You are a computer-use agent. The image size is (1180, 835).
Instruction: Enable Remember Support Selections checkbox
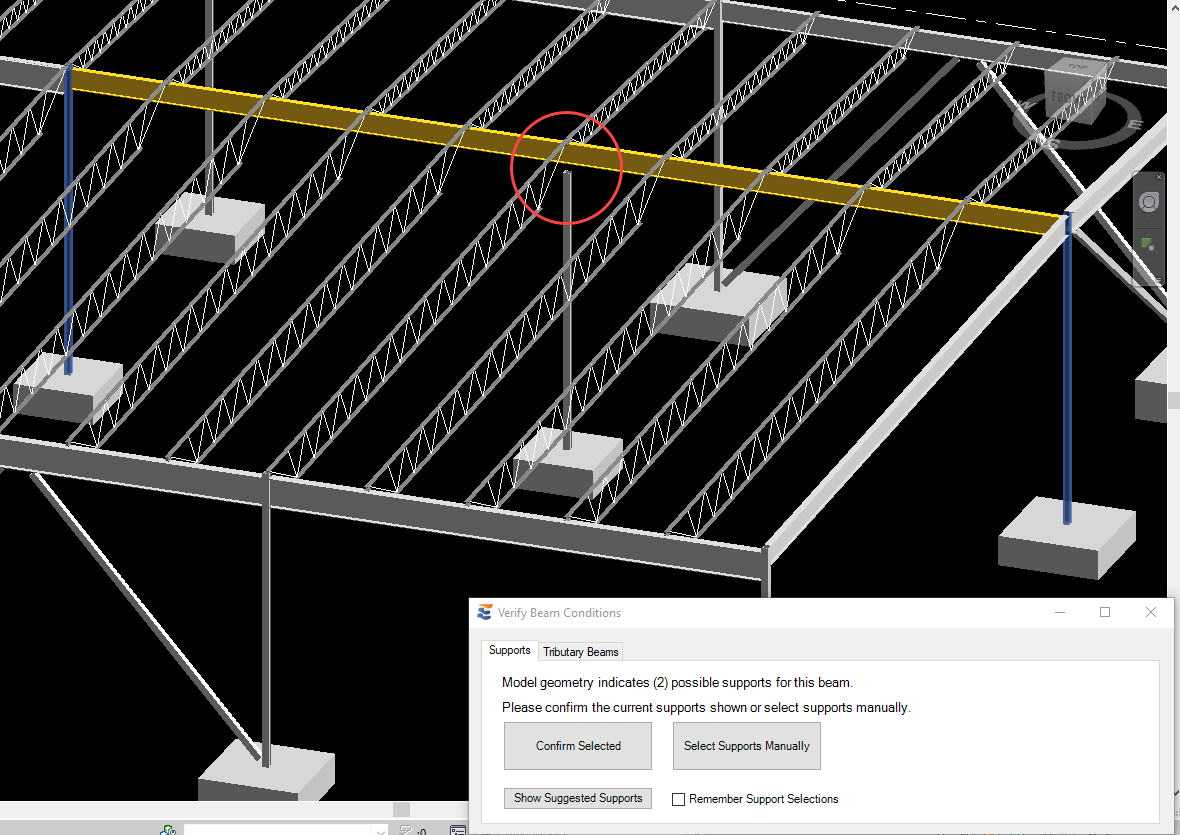(678, 799)
